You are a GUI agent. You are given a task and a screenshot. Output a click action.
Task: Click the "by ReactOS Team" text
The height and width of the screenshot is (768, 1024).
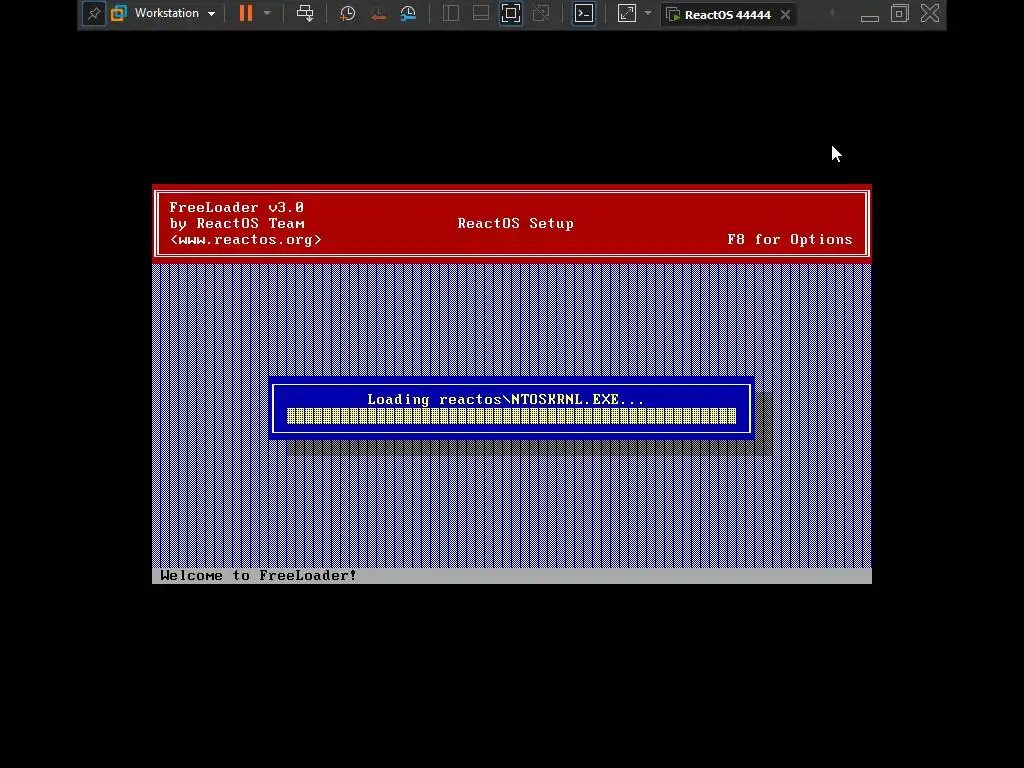click(236, 223)
